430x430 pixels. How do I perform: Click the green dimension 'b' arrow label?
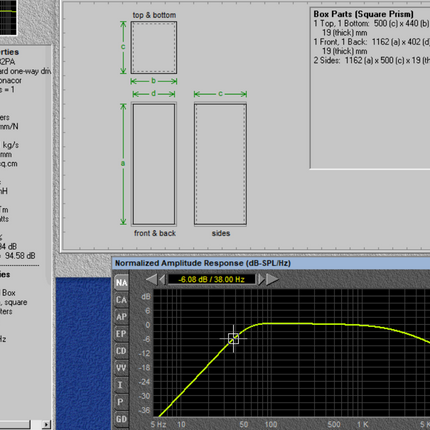(x=153, y=81)
